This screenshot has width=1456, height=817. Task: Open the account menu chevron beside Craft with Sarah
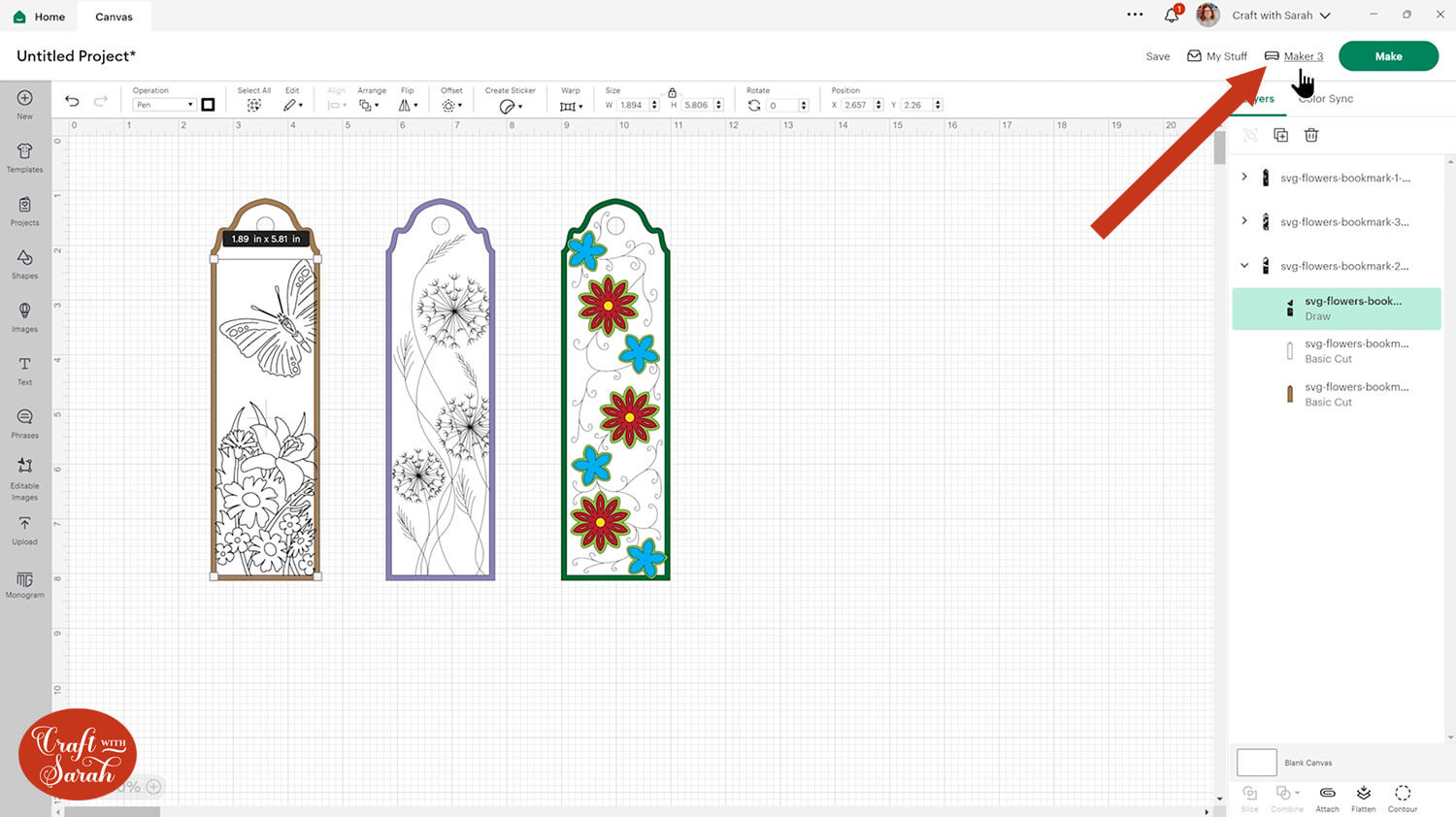[1325, 16]
